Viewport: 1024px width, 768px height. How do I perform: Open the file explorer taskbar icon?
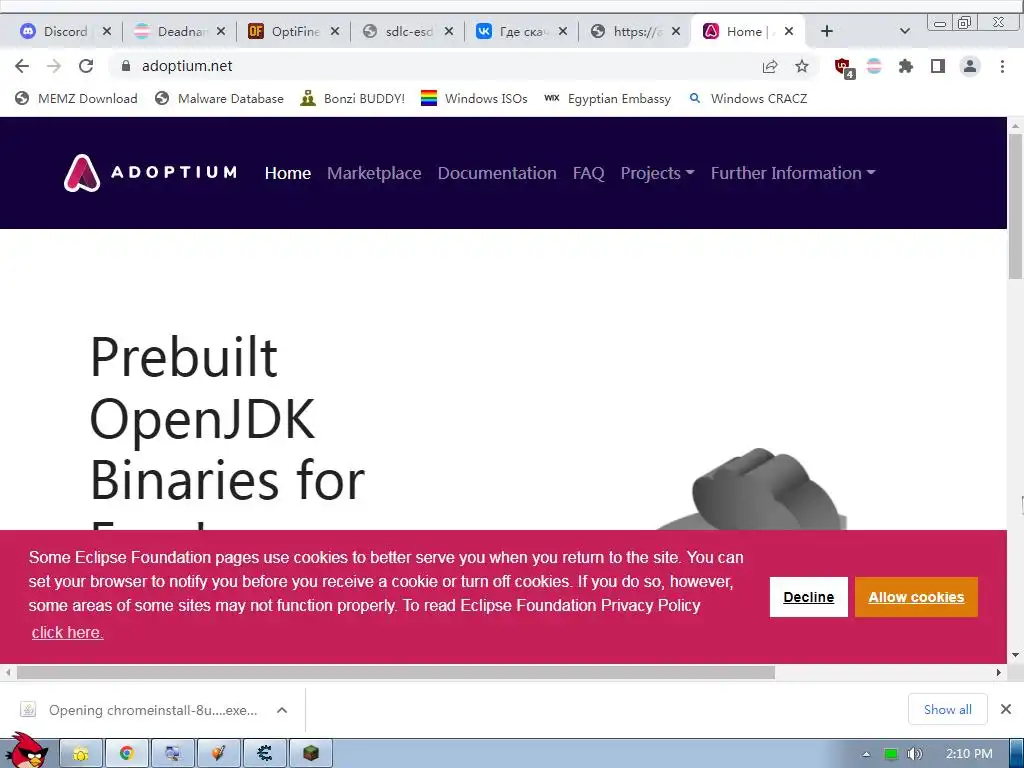point(81,754)
